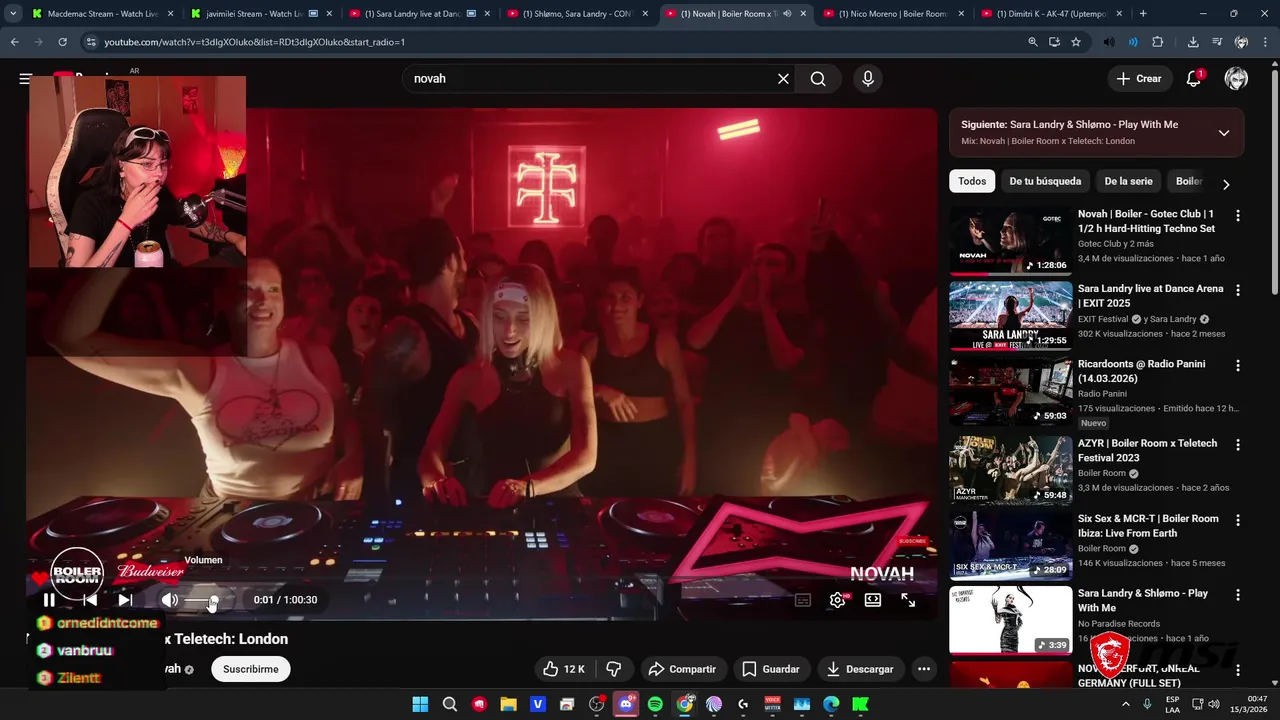Open new browser tab
The width and height of the screenshot is (1280, 720).
1143,14
